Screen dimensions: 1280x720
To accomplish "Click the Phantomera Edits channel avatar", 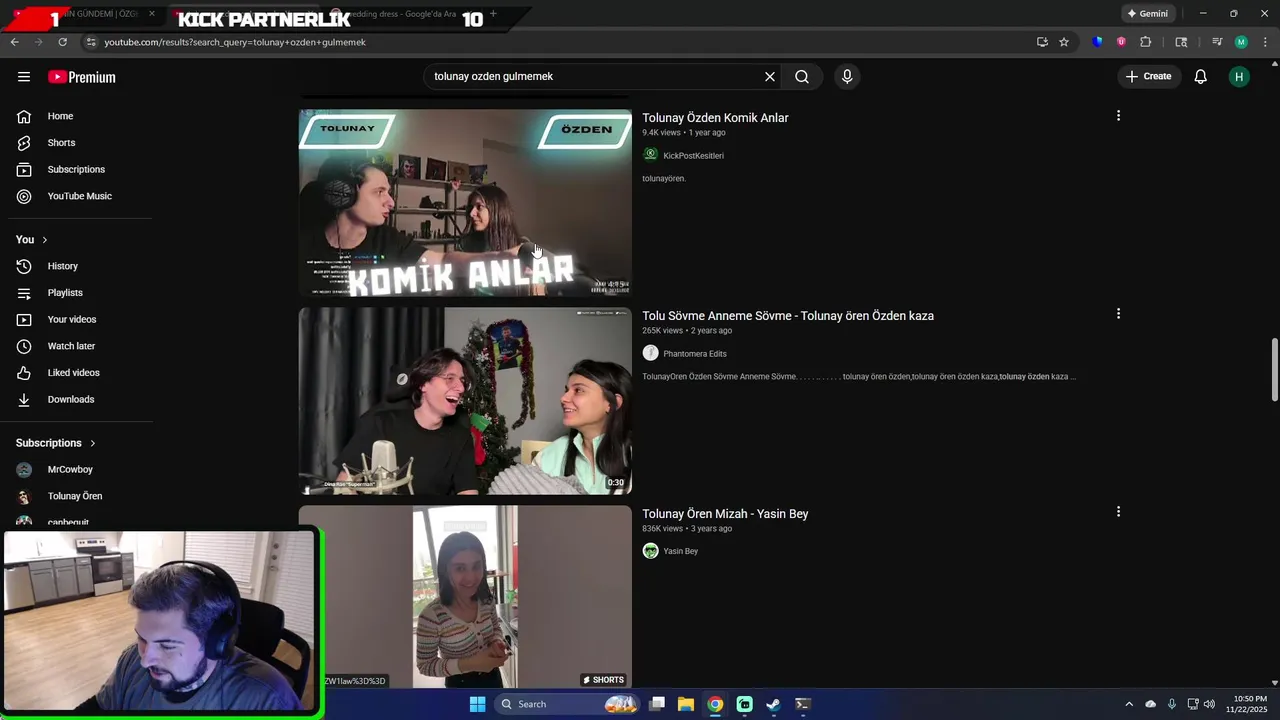I will tap(650, 353).
